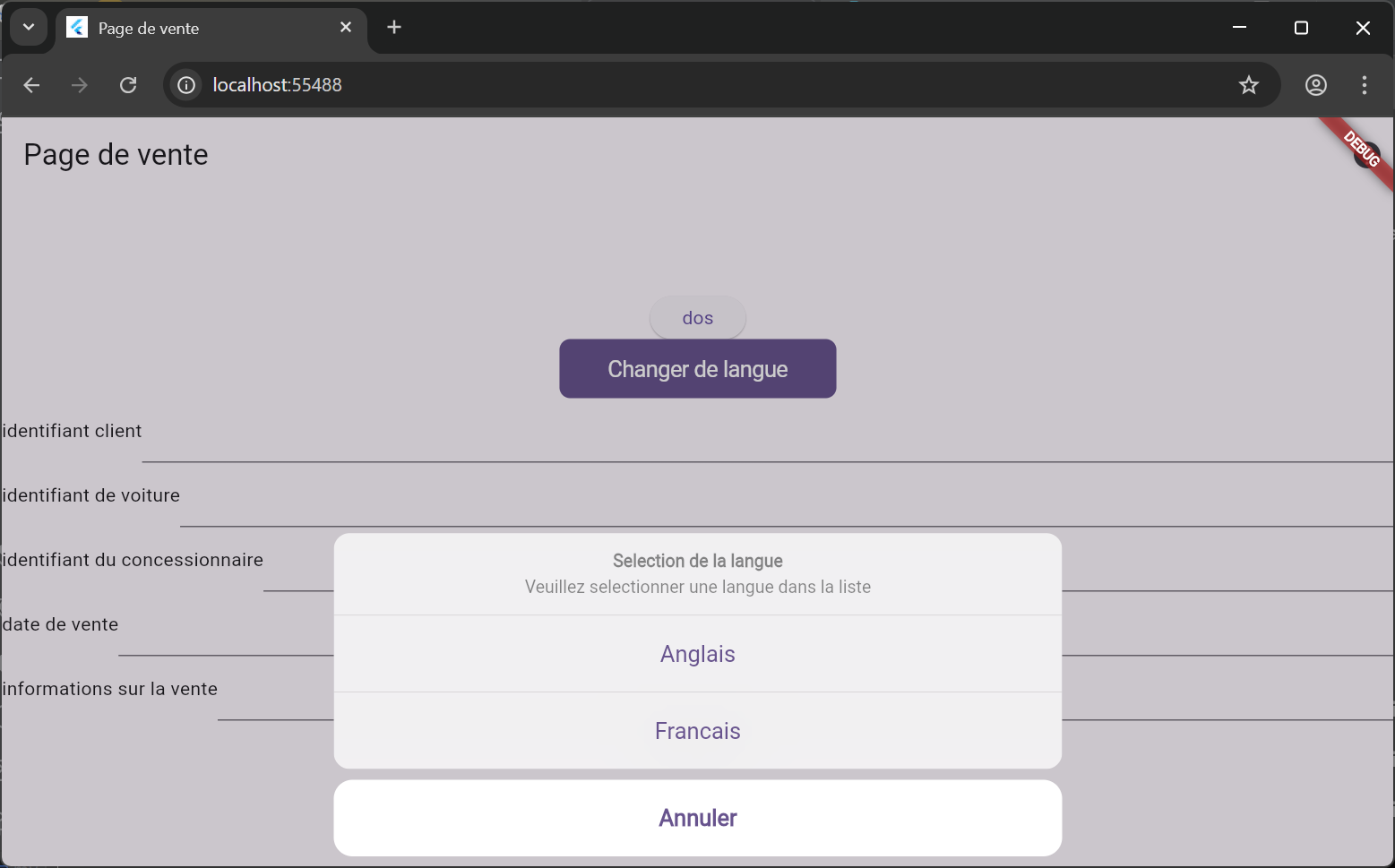Image resolution: width=1395 pixels, height=868 pixels.
Task: Expand the address bar by clicking the URL
Action: click(277, 84)
